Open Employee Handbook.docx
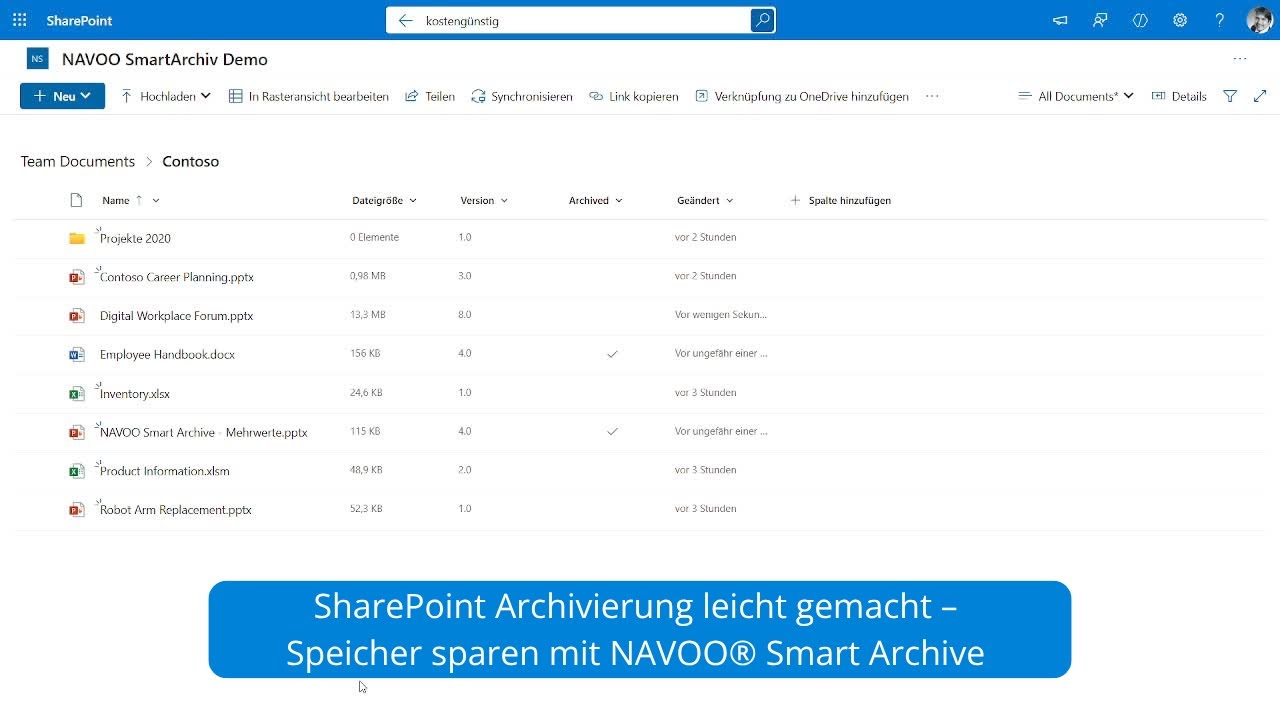Image resolution: width=1280 pixels, height=720 pixels. tap(167, 354)
